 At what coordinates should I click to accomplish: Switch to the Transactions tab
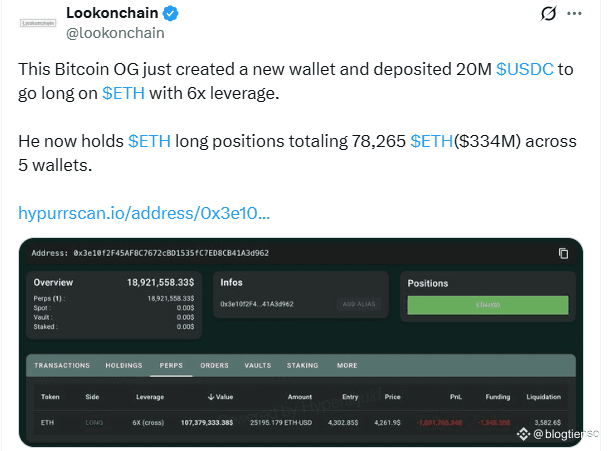[62, 365]
